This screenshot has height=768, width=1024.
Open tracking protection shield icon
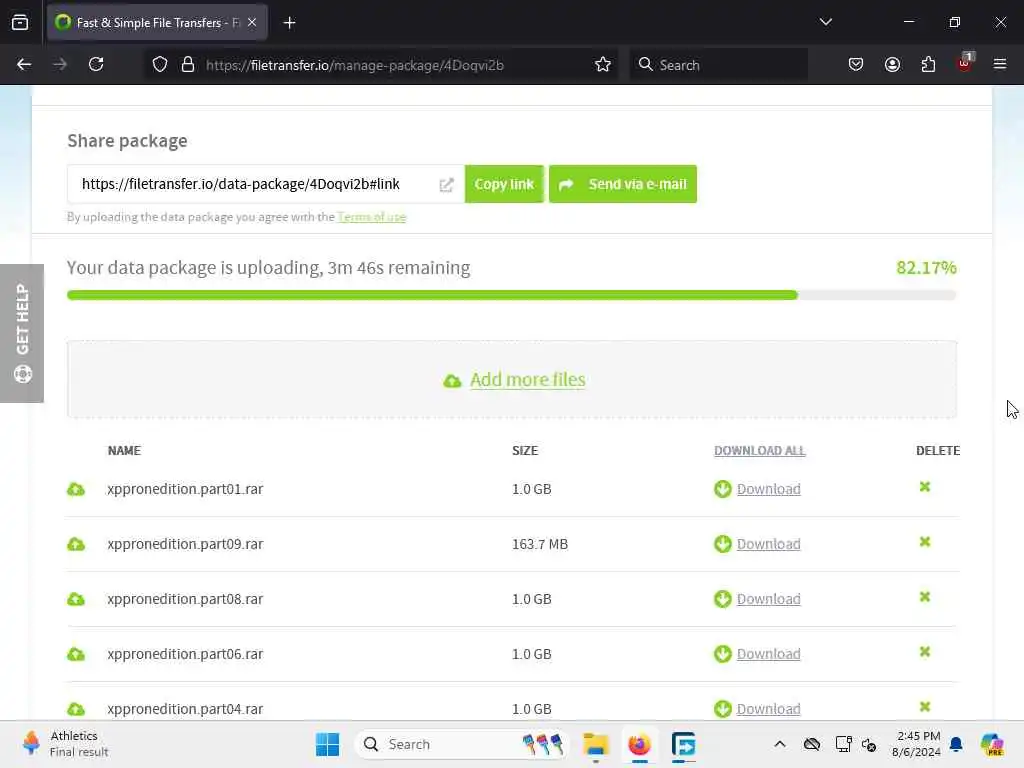[x=160, y=64]
